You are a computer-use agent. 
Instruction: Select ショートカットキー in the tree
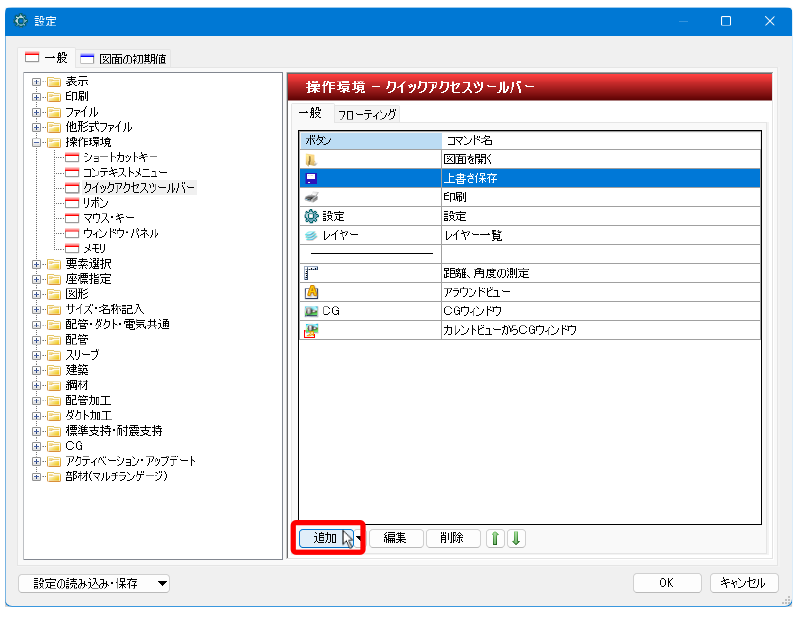click(120, 157)
